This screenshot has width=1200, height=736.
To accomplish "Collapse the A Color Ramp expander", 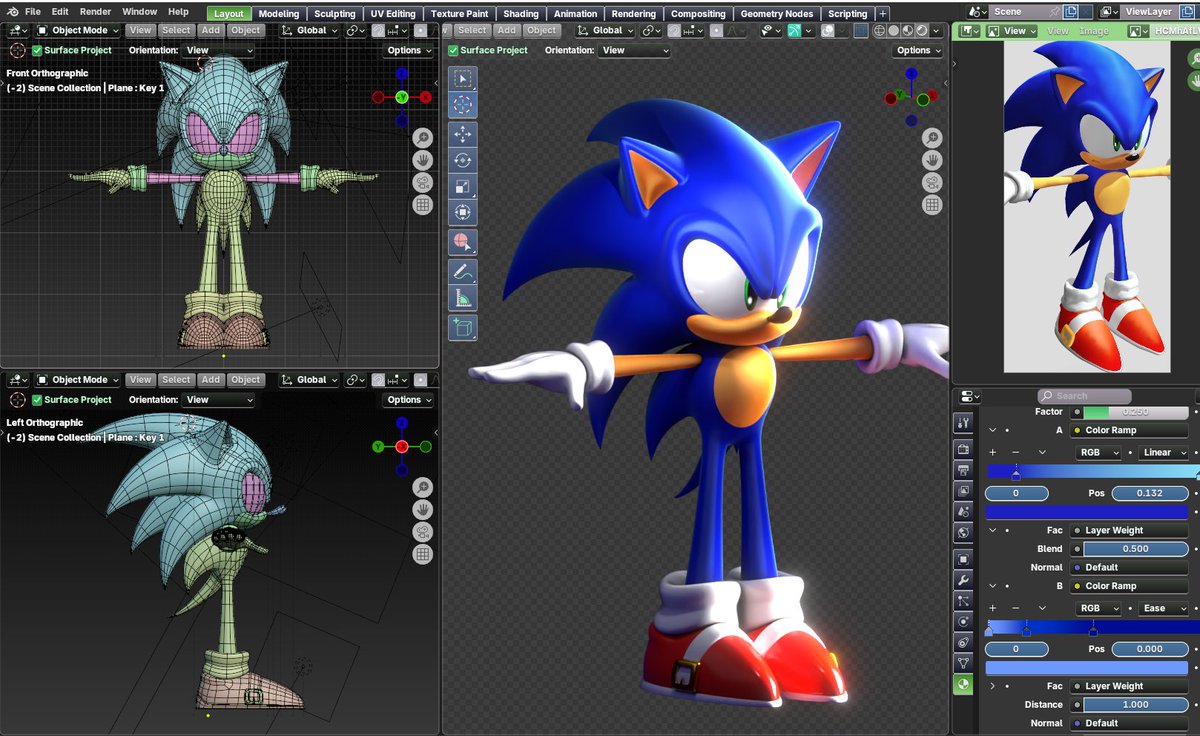I will (x=993, y=430).
